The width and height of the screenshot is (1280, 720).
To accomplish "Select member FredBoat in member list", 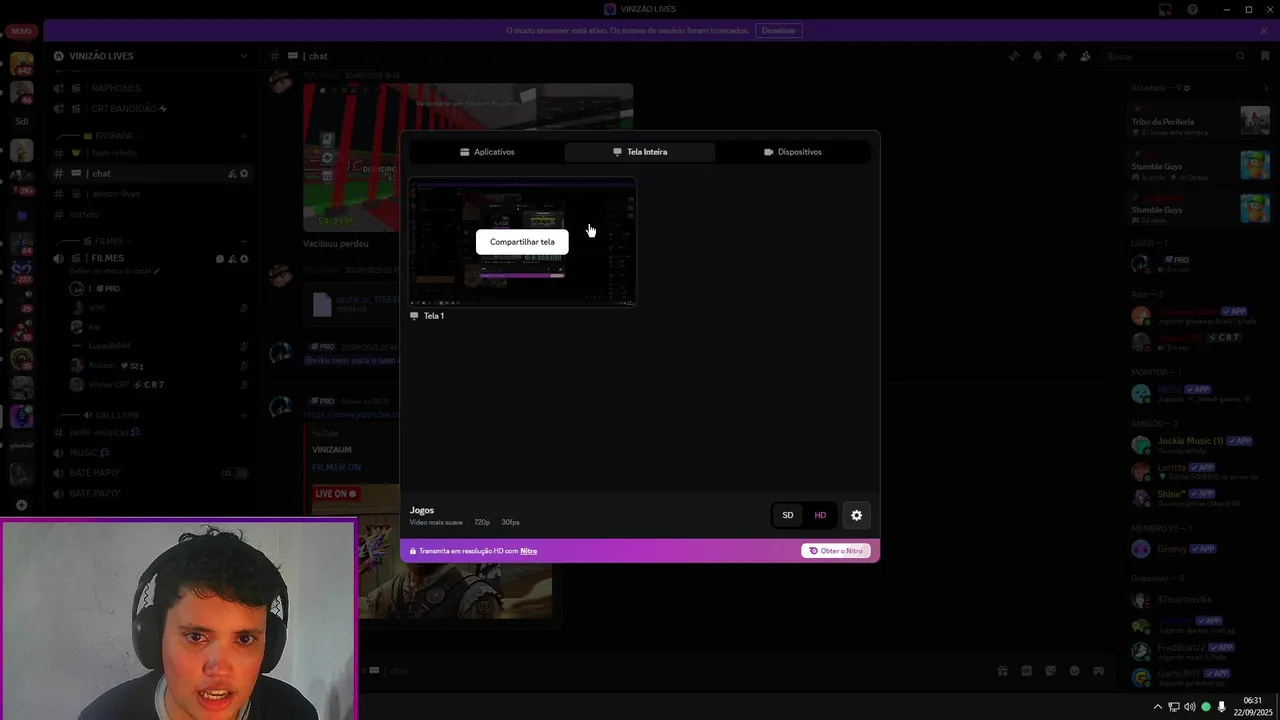I will pyautogui.click(x=1200, y=651).
